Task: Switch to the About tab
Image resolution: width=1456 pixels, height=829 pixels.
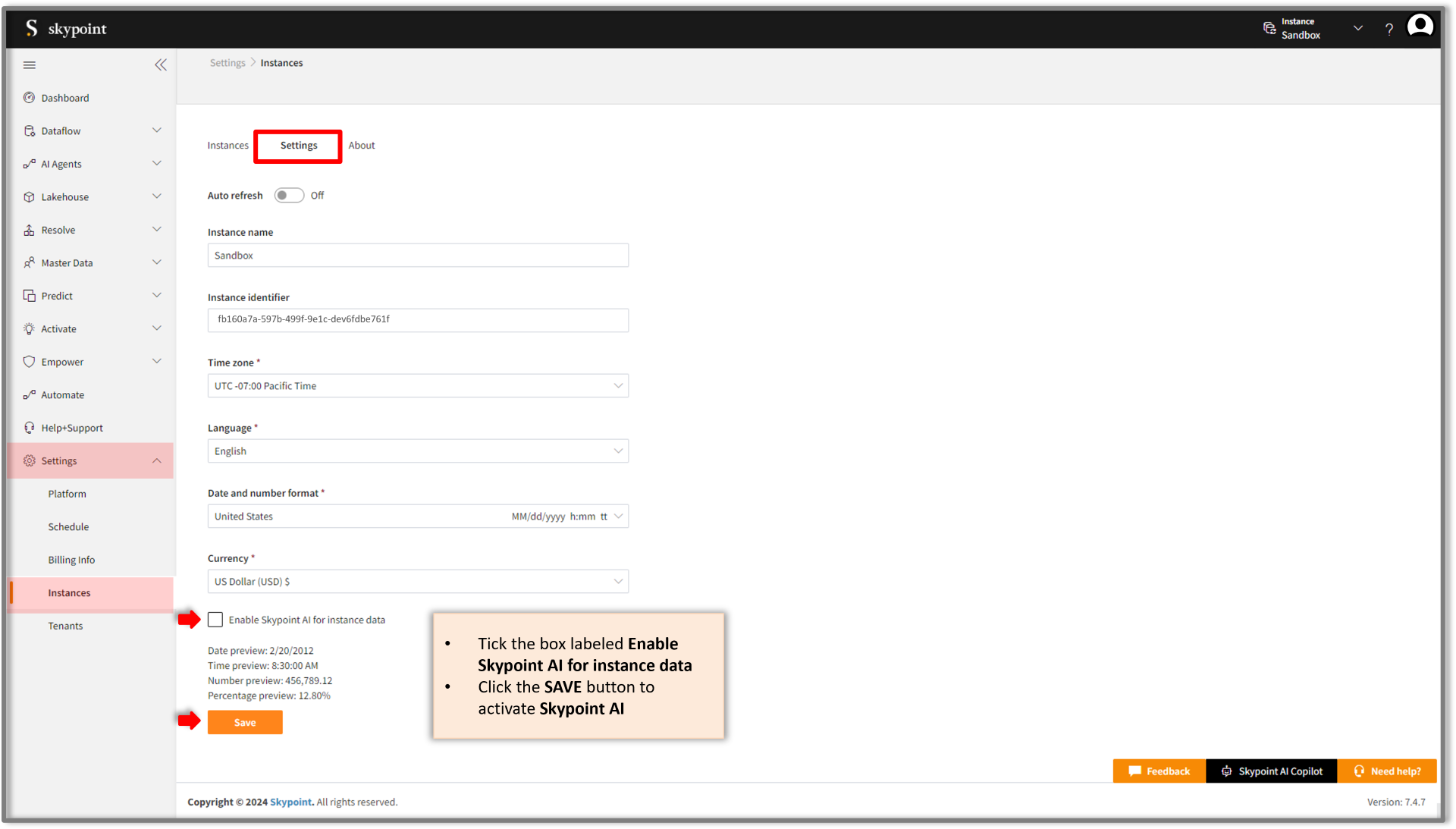Action: click(362, 145)
